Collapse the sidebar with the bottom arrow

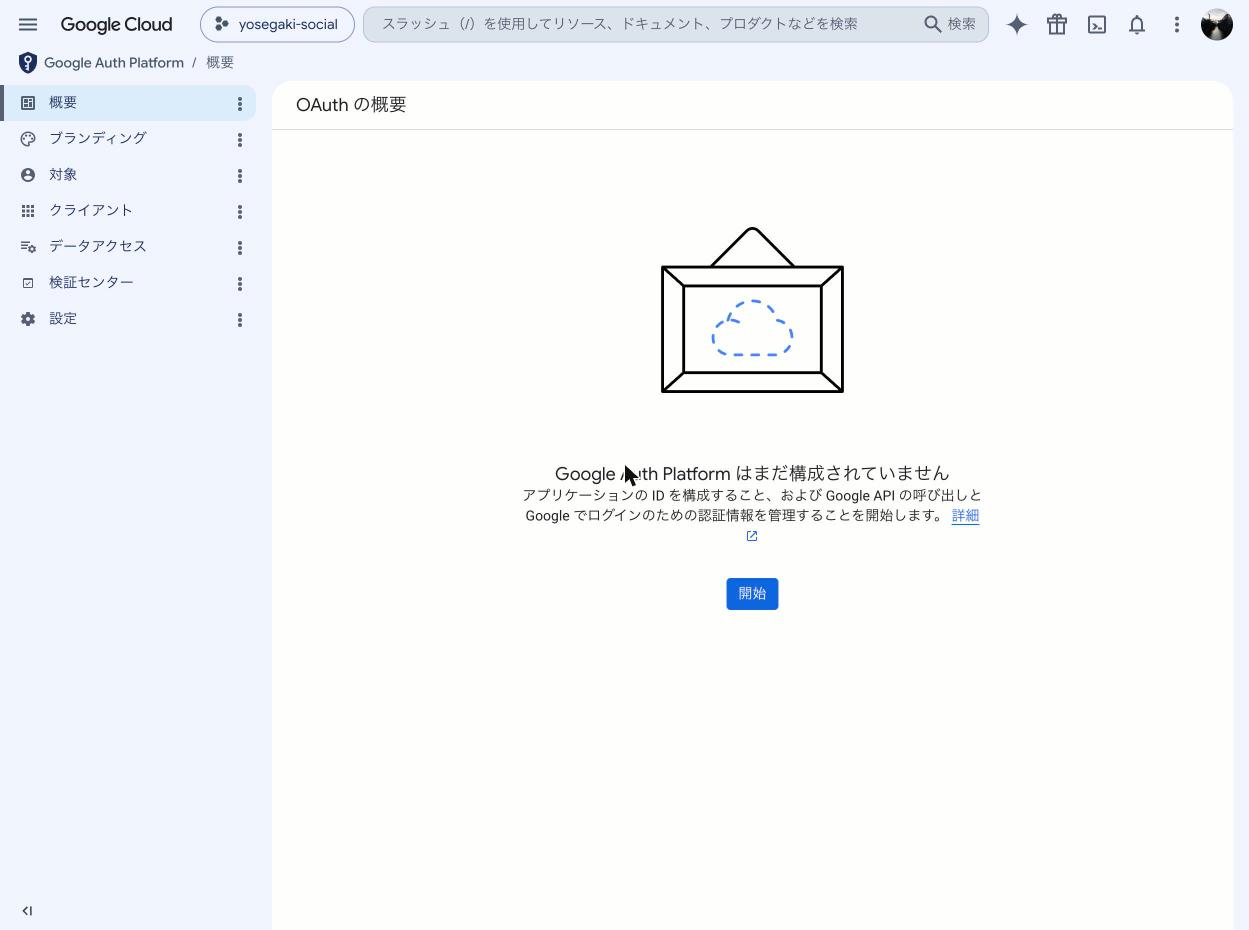click(27, 911)
